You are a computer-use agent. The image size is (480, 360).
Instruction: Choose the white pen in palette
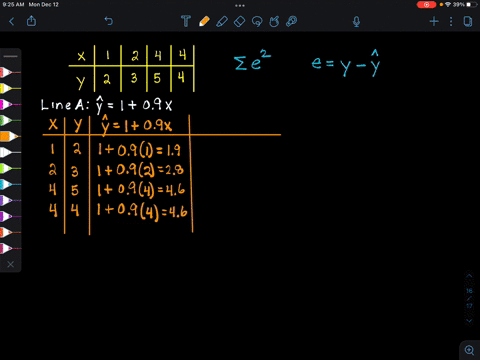[x=10, y=152]
